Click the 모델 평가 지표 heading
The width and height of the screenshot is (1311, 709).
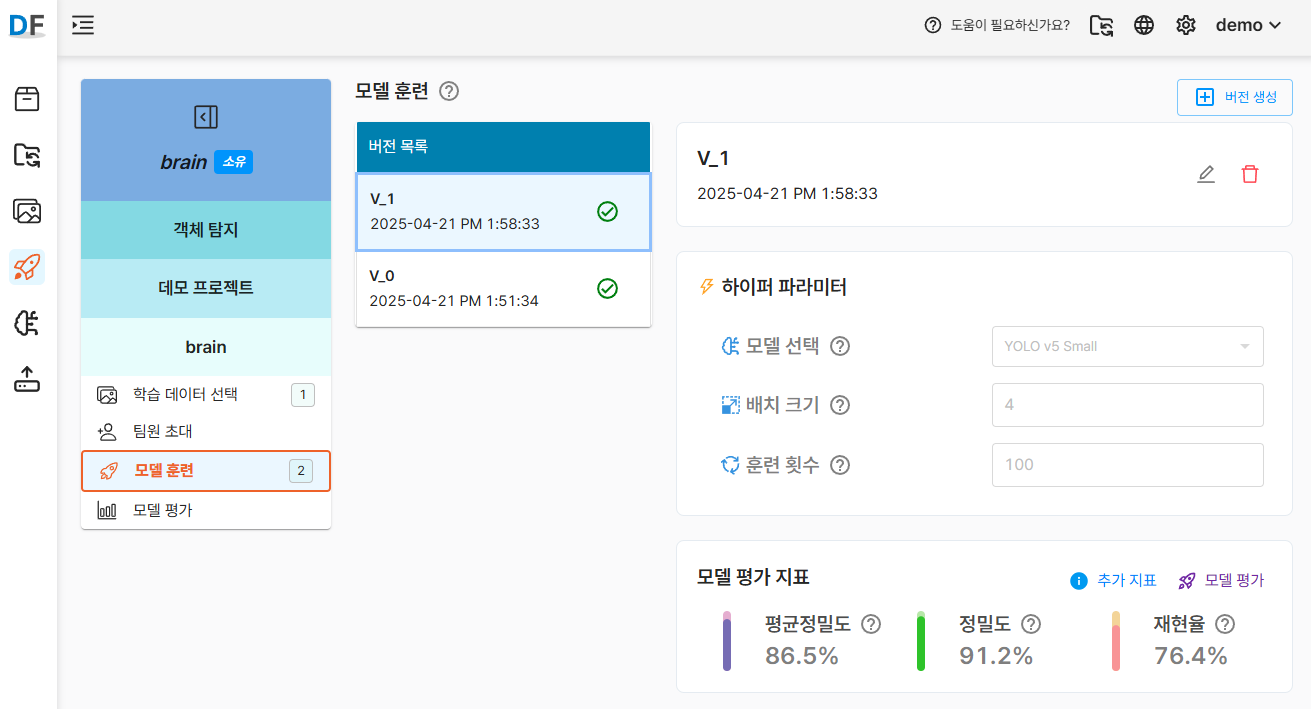point(753,577)
